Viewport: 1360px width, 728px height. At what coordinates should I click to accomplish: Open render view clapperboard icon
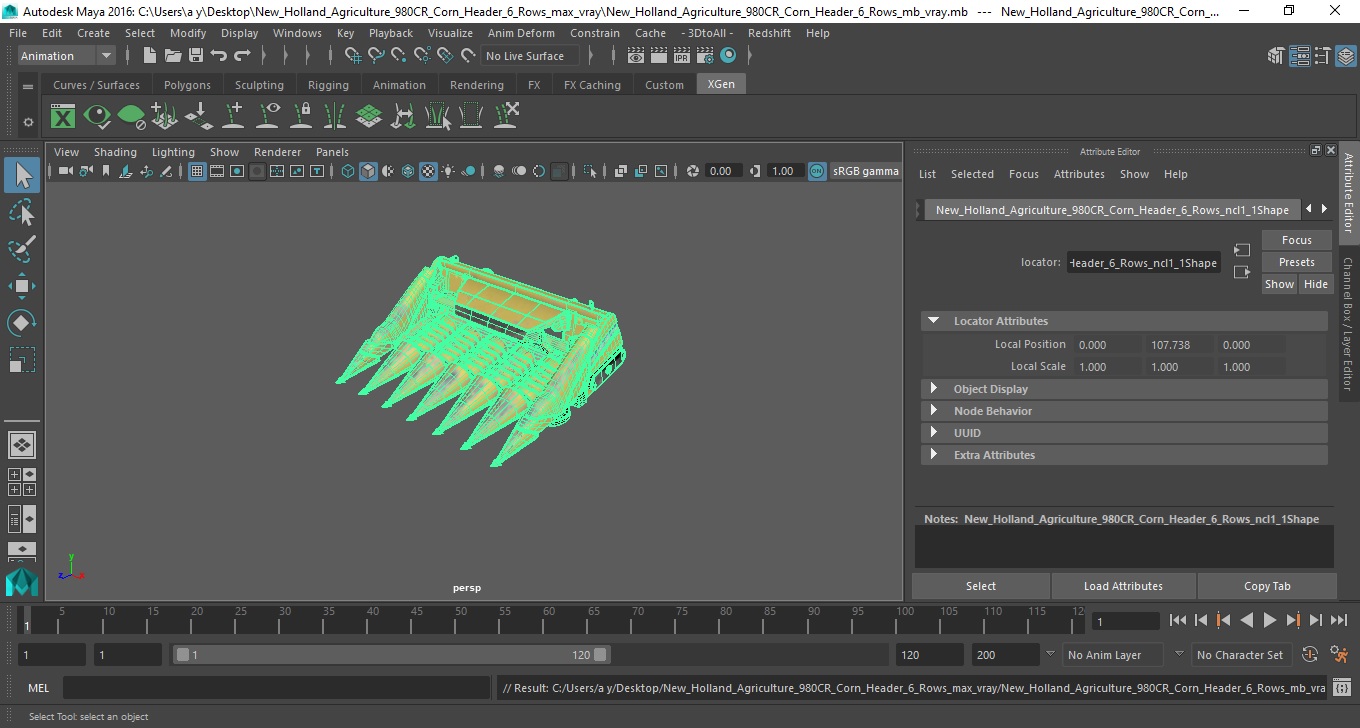(x=636, y=56)
